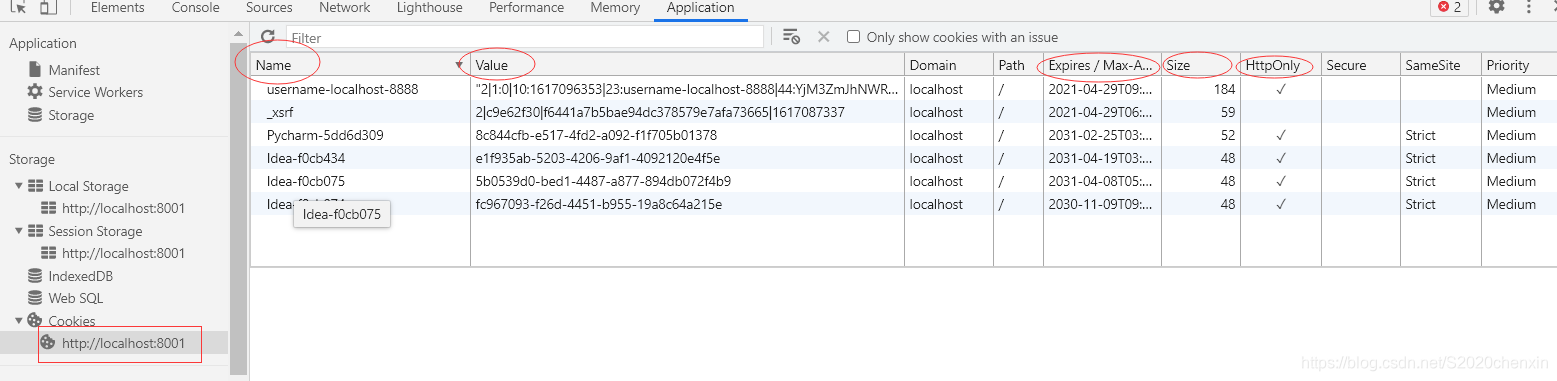Image resolution: width=1557 pixels, height=381 pixels.
Task: Click value 5b0539d0-bed1-4487-a877-894db072f4b9
Action: (x=603, y=181)
